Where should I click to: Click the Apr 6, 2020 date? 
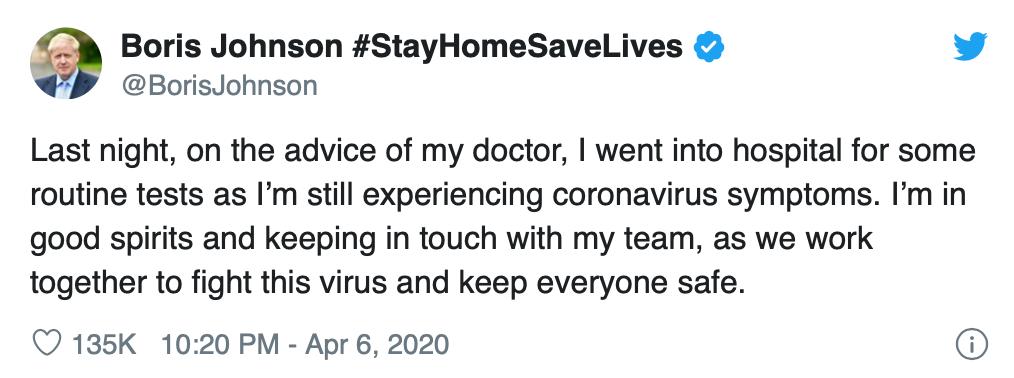point(377,344)
